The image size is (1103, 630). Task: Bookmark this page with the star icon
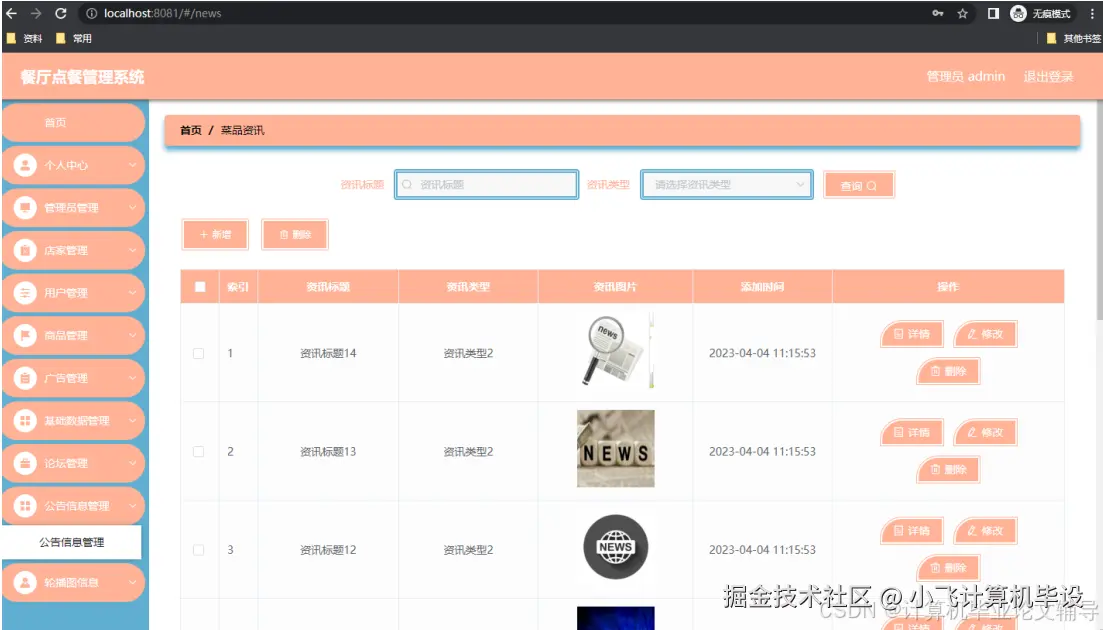tap(962, 13)
